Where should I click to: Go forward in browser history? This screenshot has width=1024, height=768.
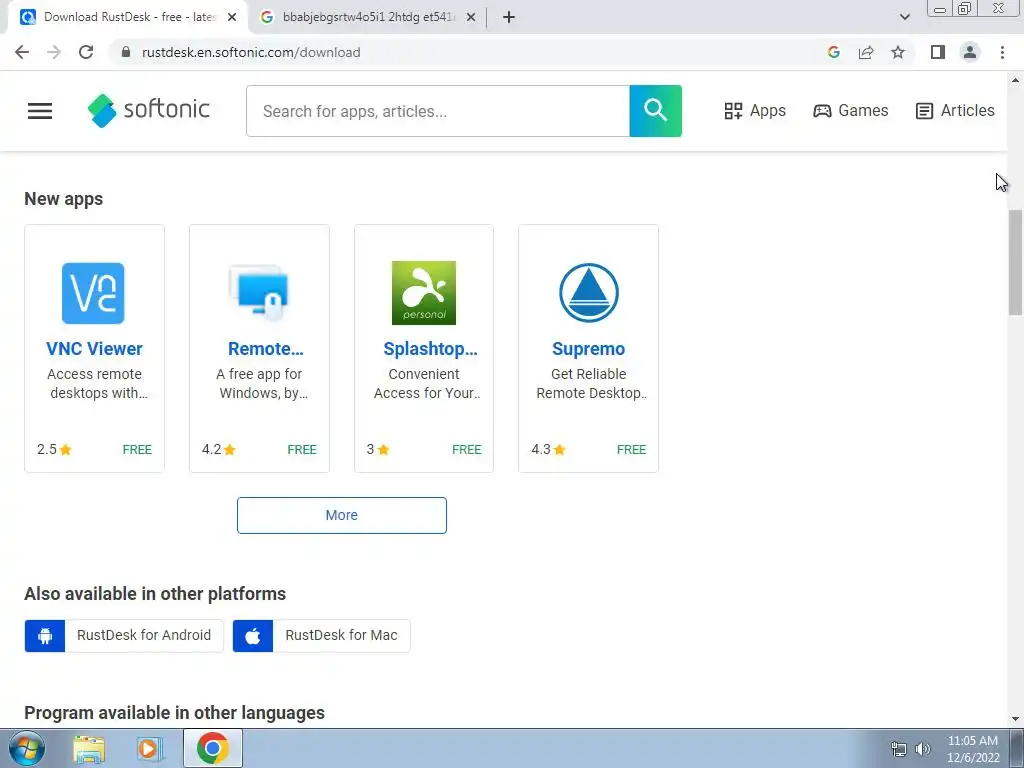tap(54, 52)
